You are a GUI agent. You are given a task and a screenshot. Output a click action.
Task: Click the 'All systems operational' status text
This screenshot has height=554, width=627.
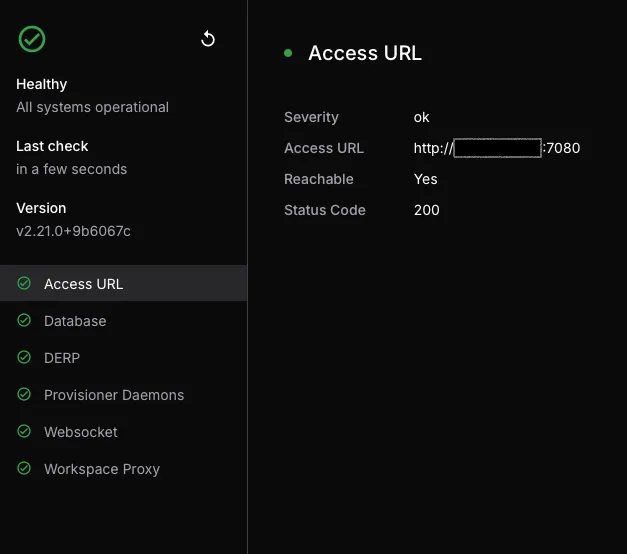click(x=92, y=107)
